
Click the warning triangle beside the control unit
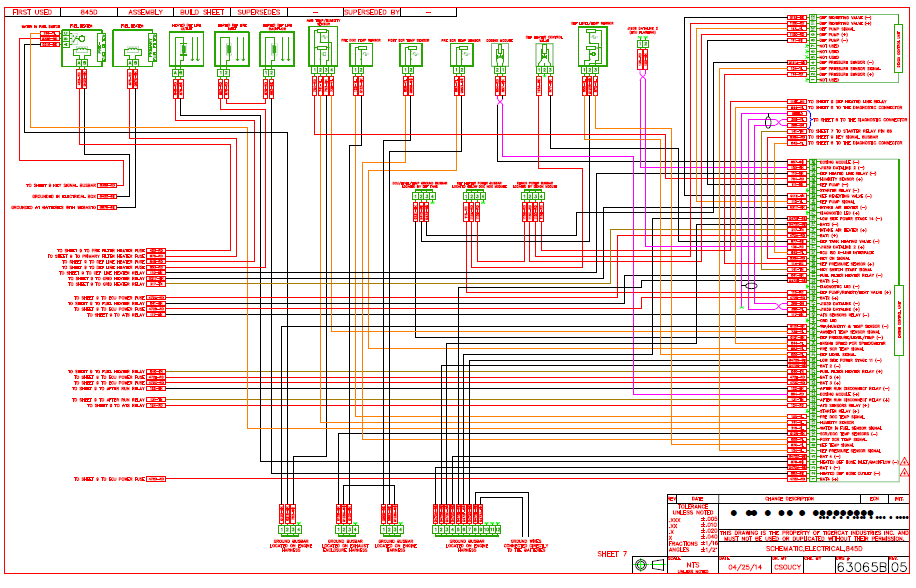[x=905, y=461]
